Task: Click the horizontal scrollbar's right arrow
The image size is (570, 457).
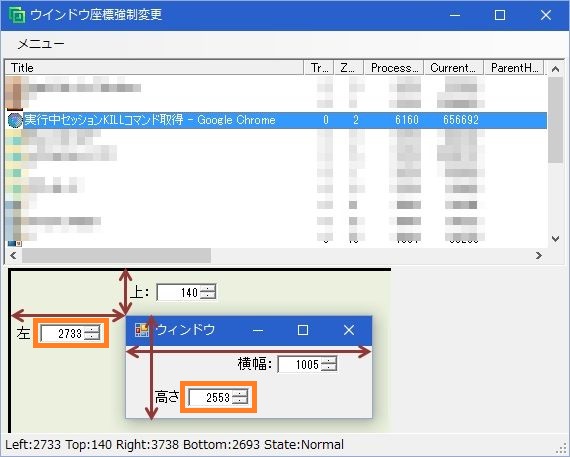Action: [538, 256]
